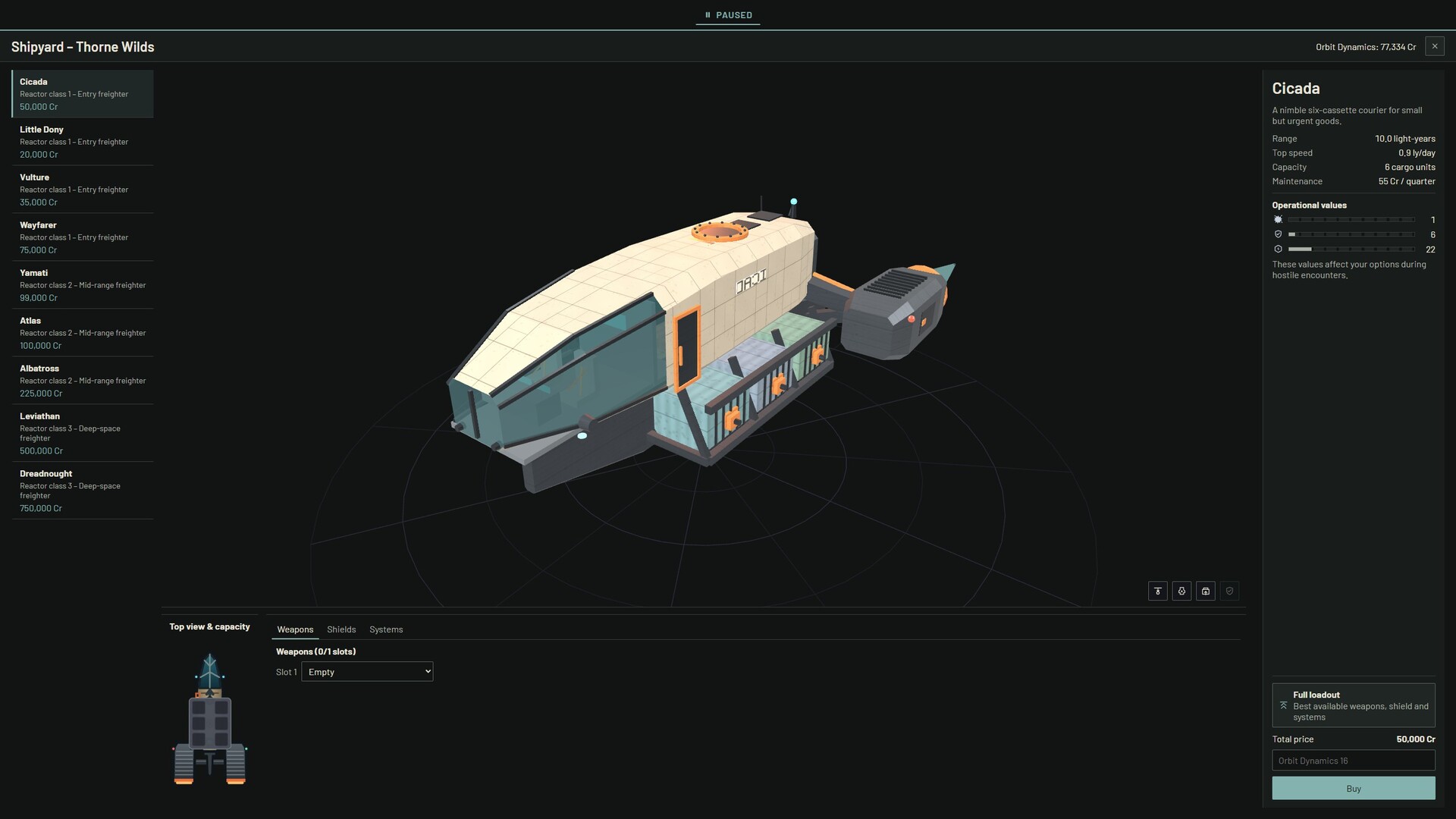1456x819 pixels.
Task: Select the Albatross ship entry
Action: point(83,381)
